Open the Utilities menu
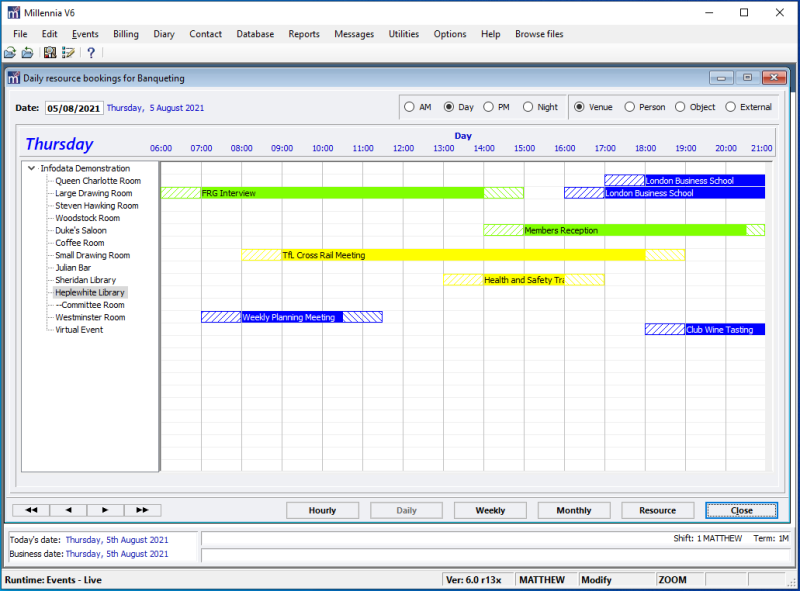 (404, 34)
